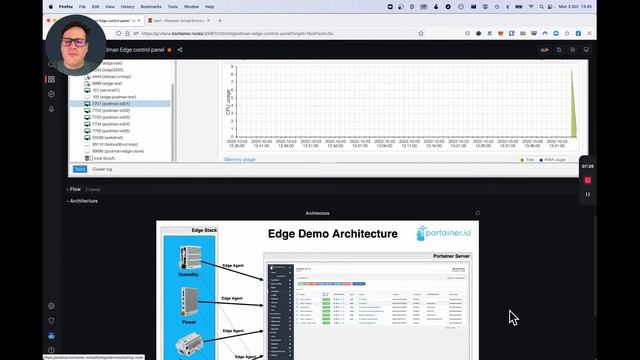Viewport: 640px width, 360px height.
Task: Click the help icon at sidebar bottom
Action: tap(51, 350)
